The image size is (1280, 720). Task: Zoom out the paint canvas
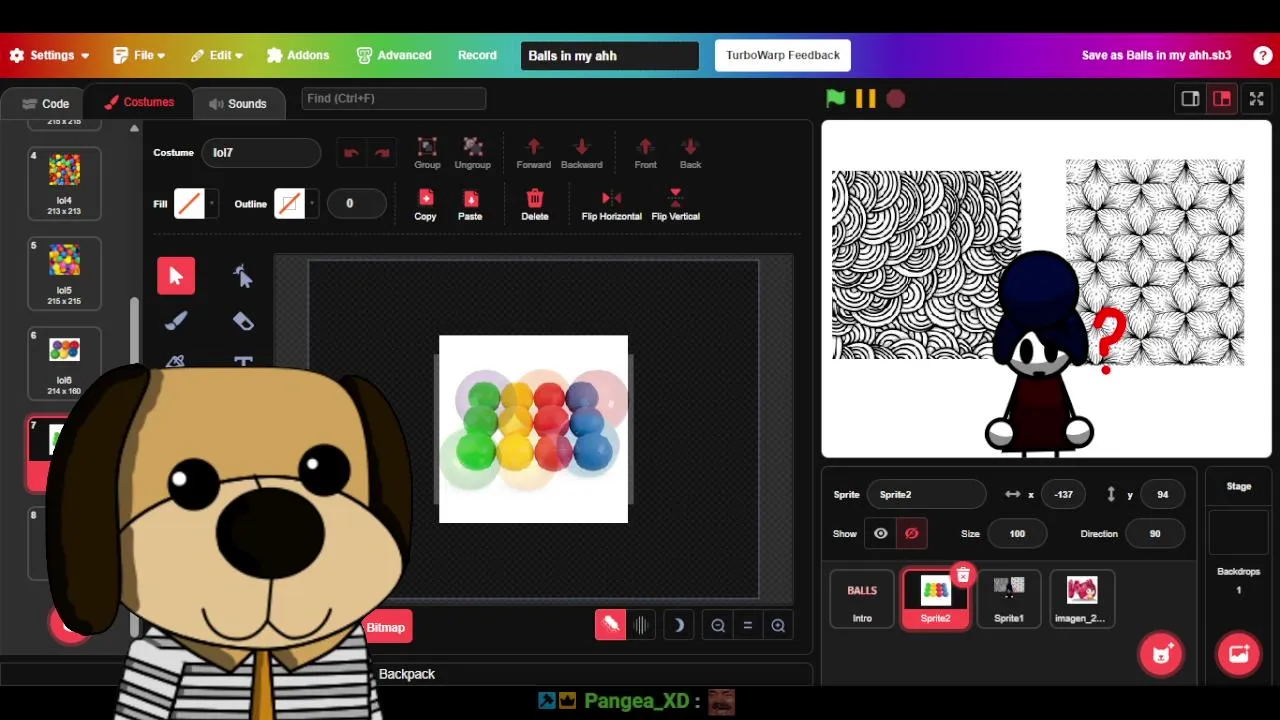click(x=718, y=626)
